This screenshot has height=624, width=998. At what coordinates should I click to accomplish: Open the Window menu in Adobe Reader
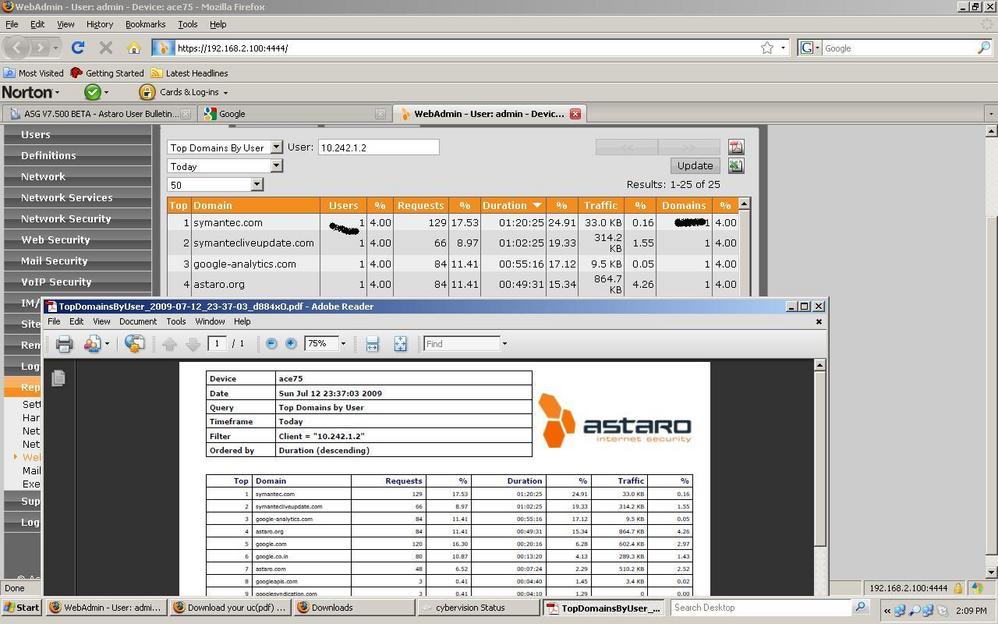(x=210, y=322)
